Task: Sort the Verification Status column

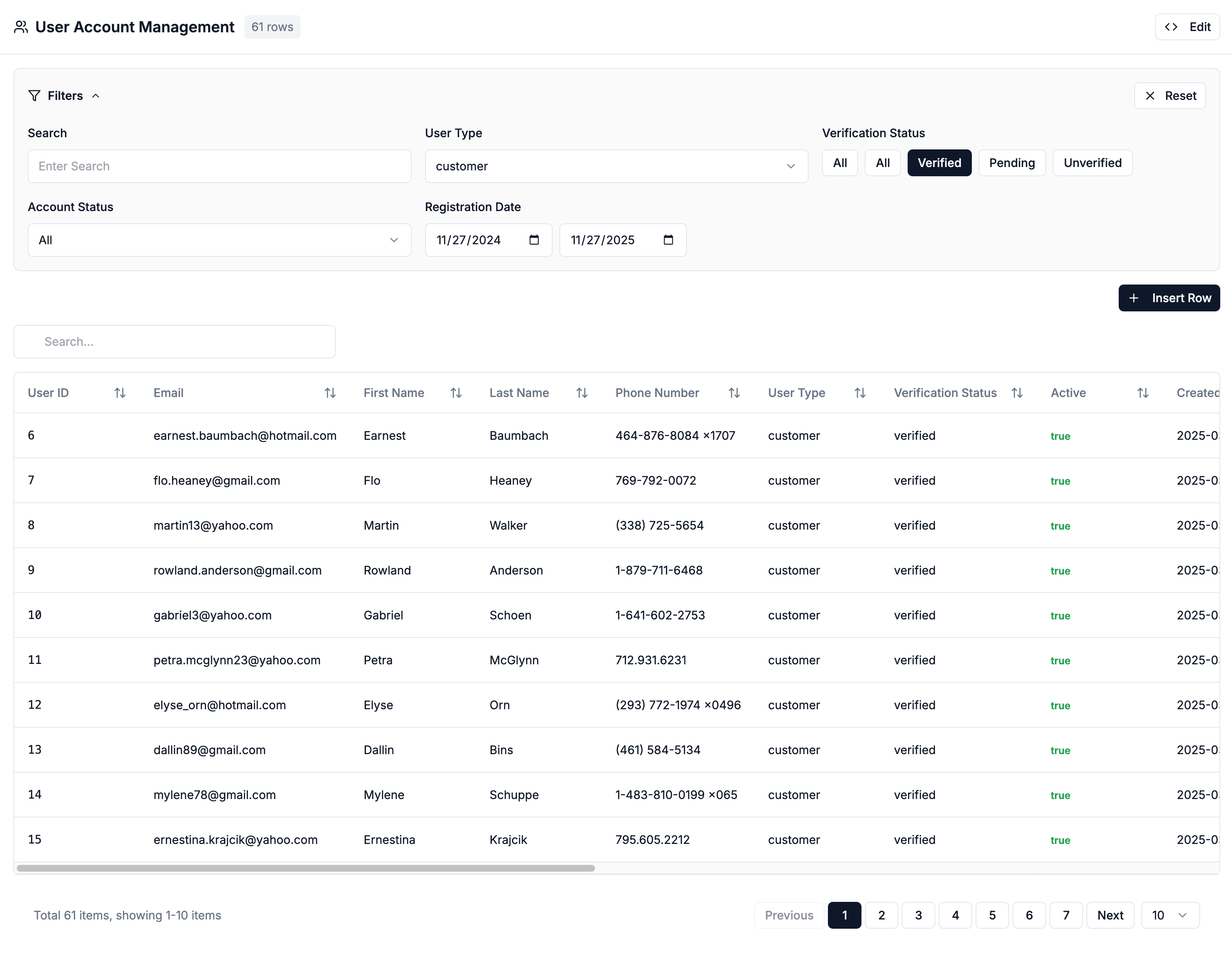Action: click(1017, 392)
